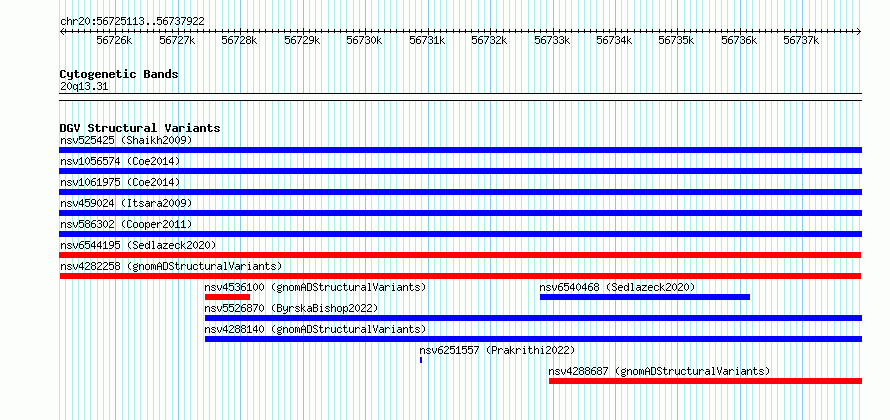Click the nsv4282258 (gnomADStructuralVariants) label

[171, 266]
